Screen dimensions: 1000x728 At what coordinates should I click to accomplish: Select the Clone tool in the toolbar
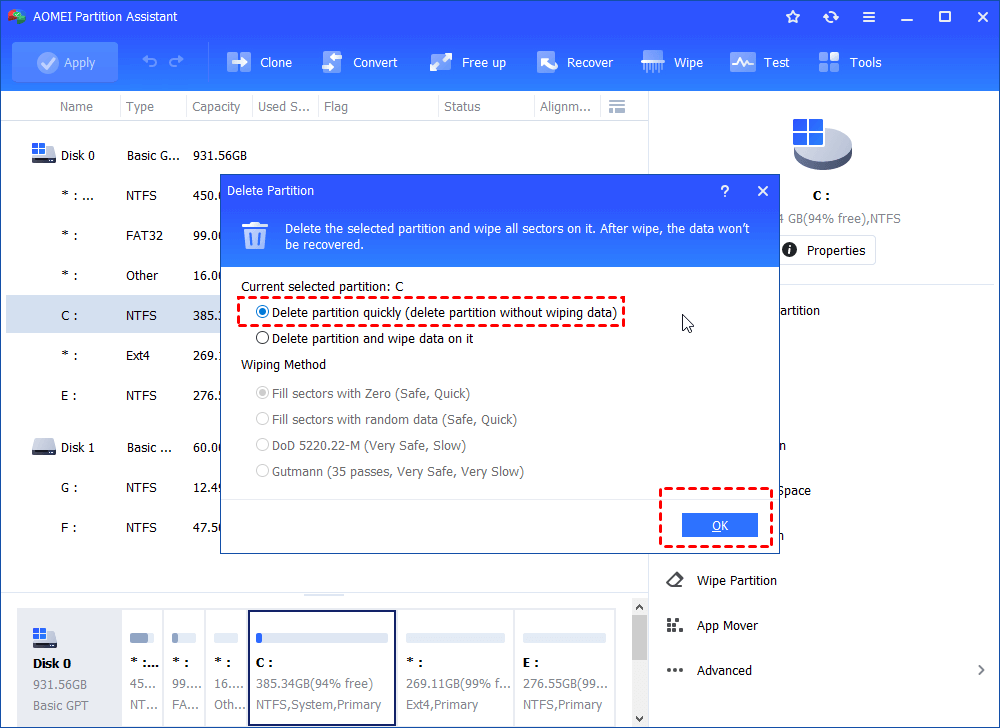pyautogui.click(x=259, y=61)
